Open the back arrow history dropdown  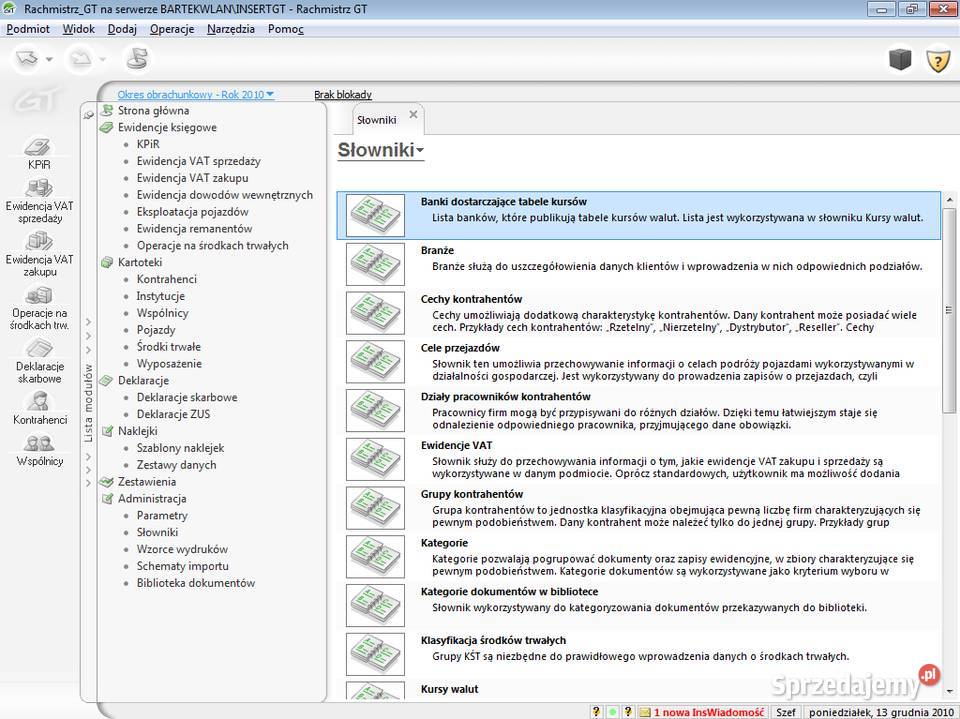49,59
